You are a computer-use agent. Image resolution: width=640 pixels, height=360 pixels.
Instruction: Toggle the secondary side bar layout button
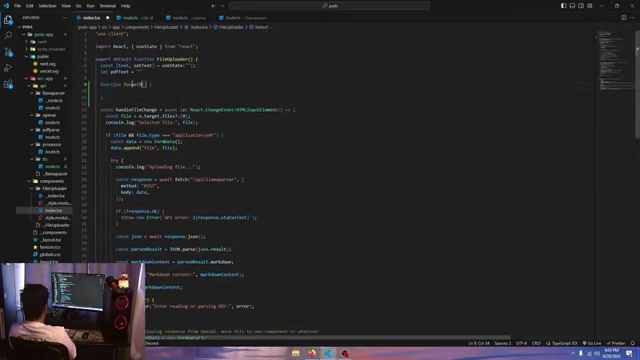(x=581, y=6)
